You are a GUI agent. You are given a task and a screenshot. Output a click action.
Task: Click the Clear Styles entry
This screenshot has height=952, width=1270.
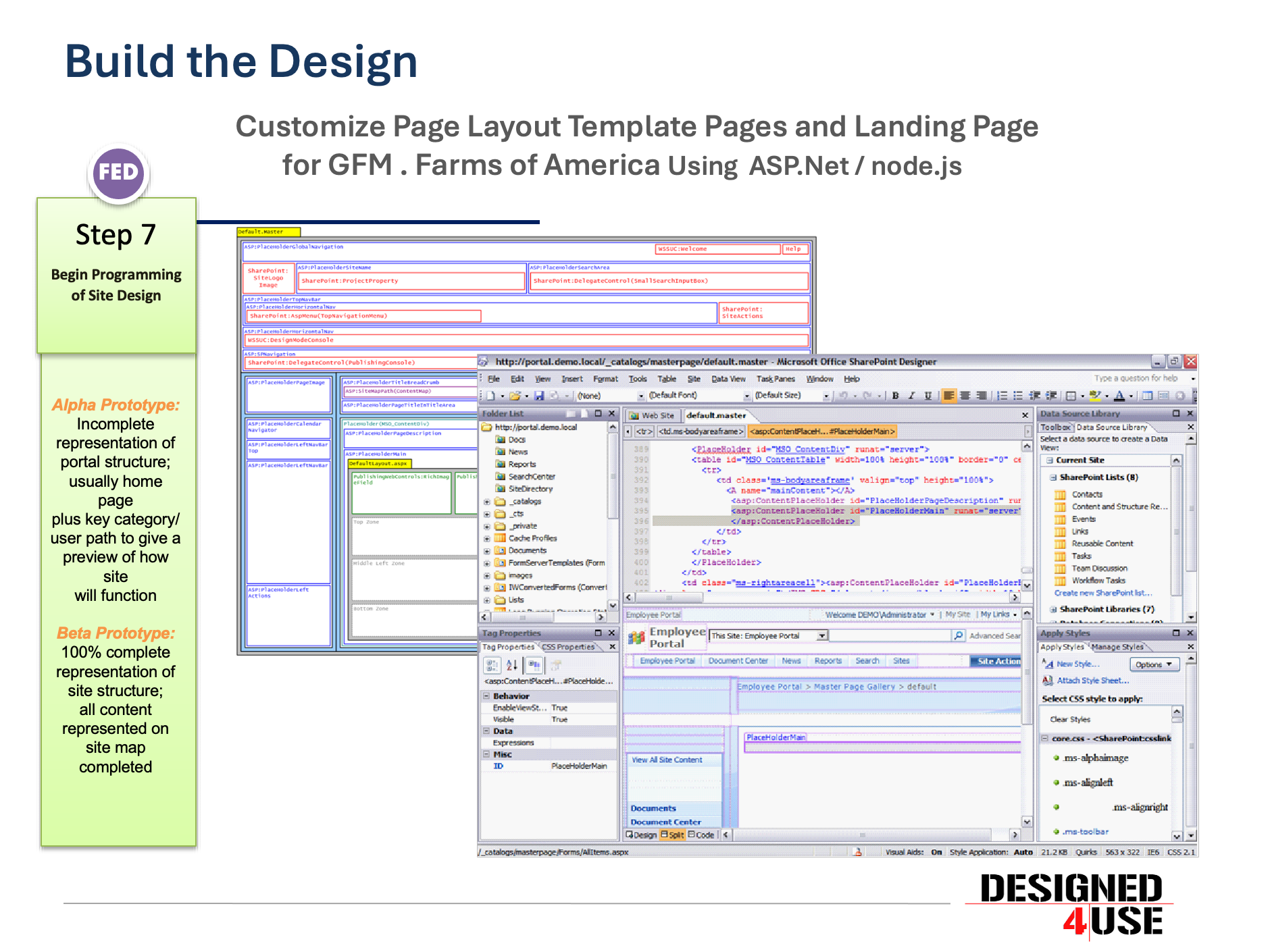point(1070,720)
